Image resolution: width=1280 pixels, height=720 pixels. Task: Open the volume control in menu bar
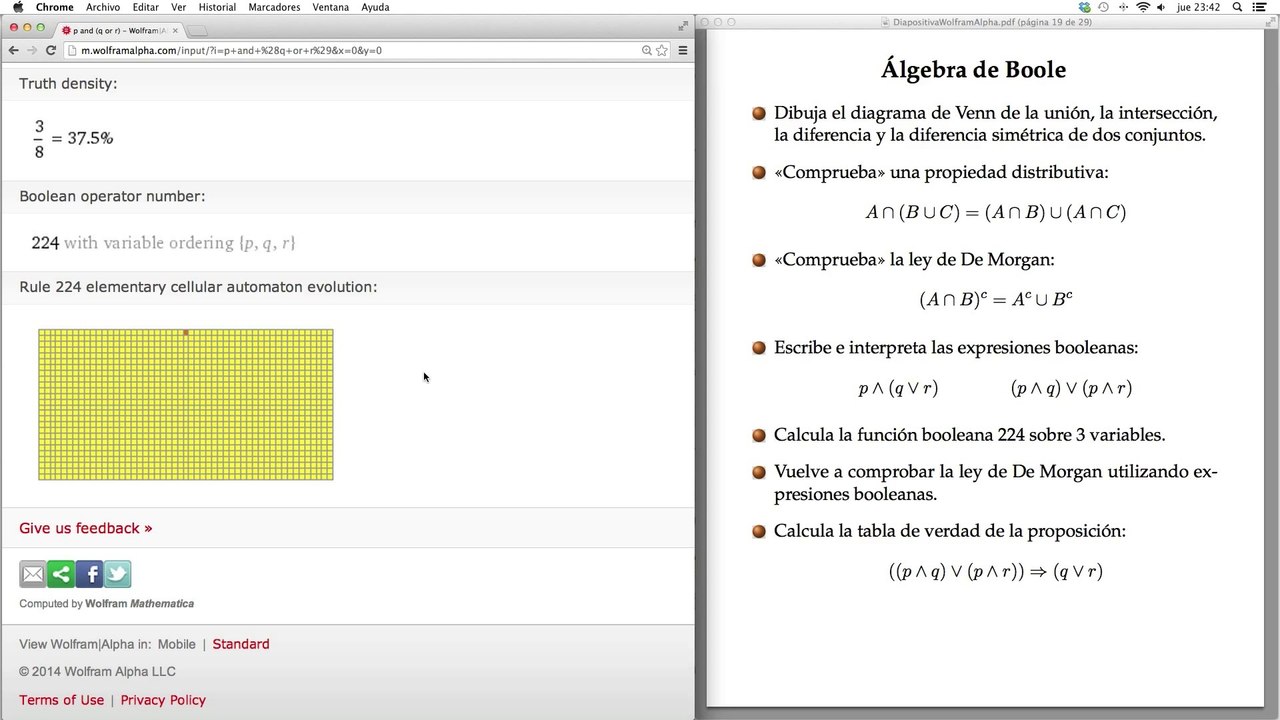pyautogui.click(x=1163, y=7)
